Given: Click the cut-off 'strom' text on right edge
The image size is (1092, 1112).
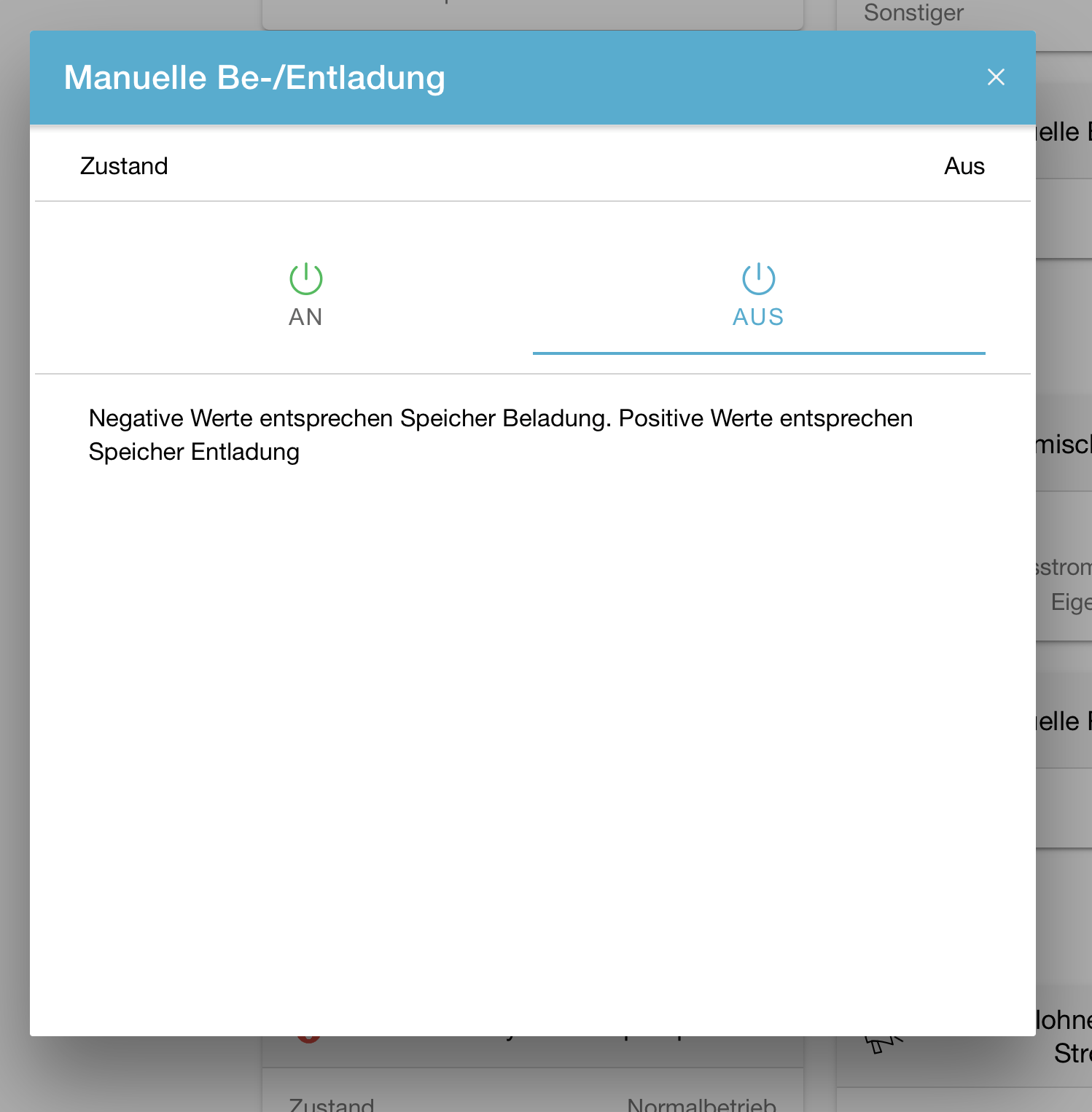Looking at the screenshot, I should [1063, 567].
